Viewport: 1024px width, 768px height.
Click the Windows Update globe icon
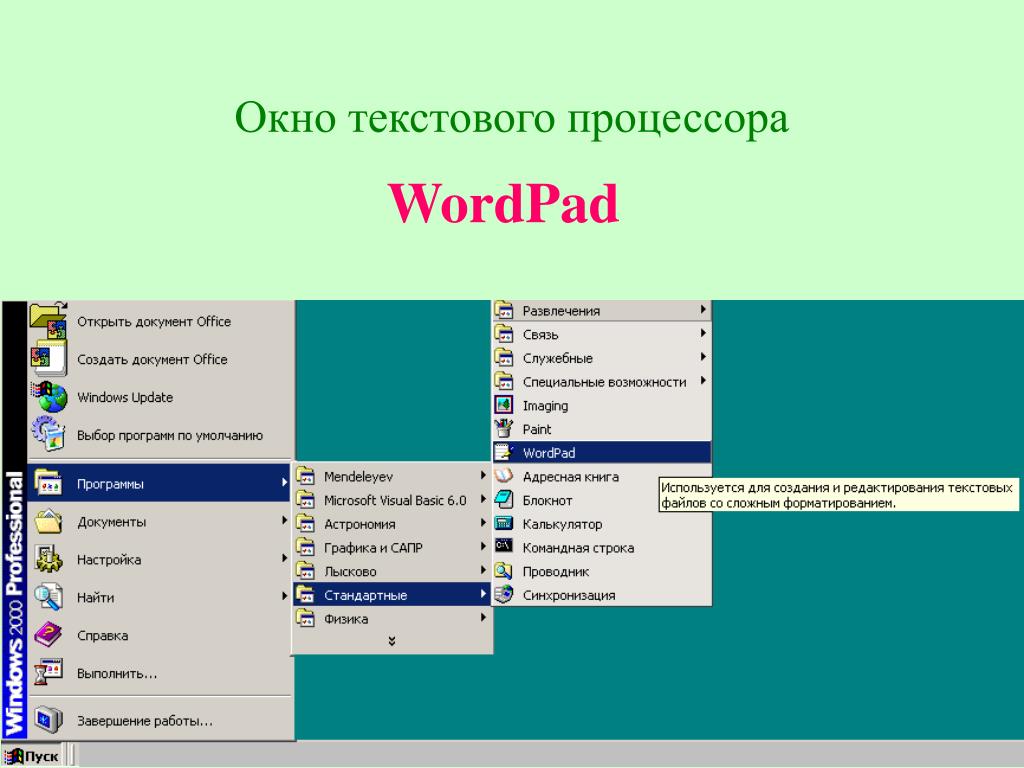[x=48, y=396]
